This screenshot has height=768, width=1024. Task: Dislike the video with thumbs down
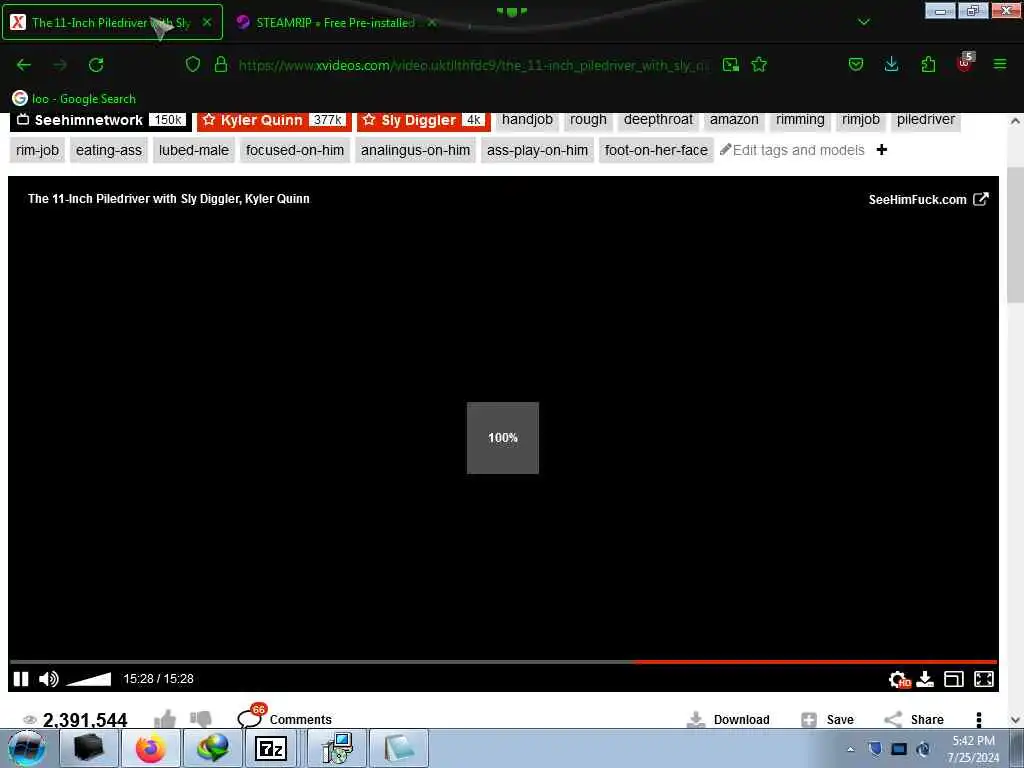(x=200, y=719)
